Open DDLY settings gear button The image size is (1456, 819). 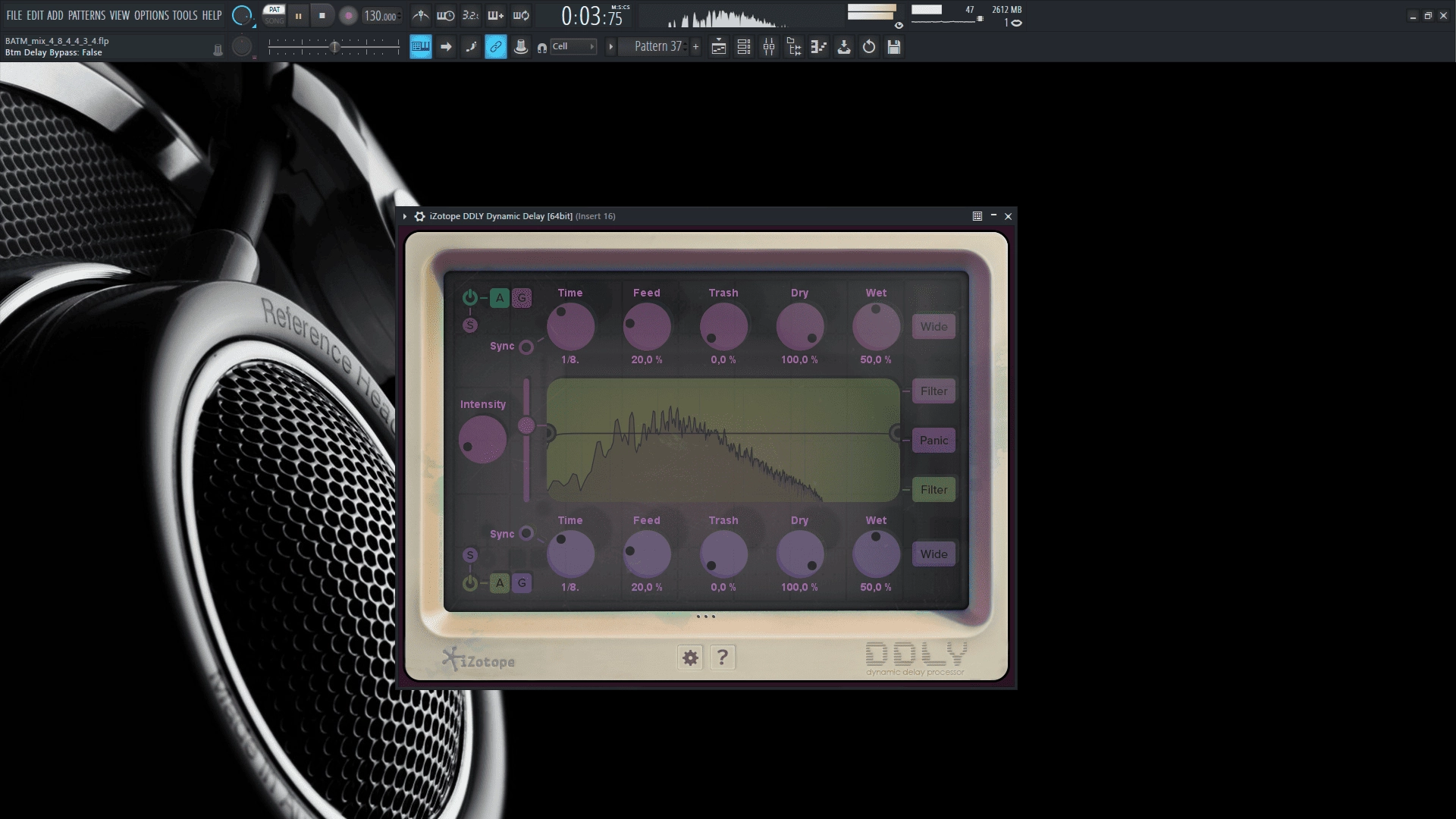click(x=690, y=657)
